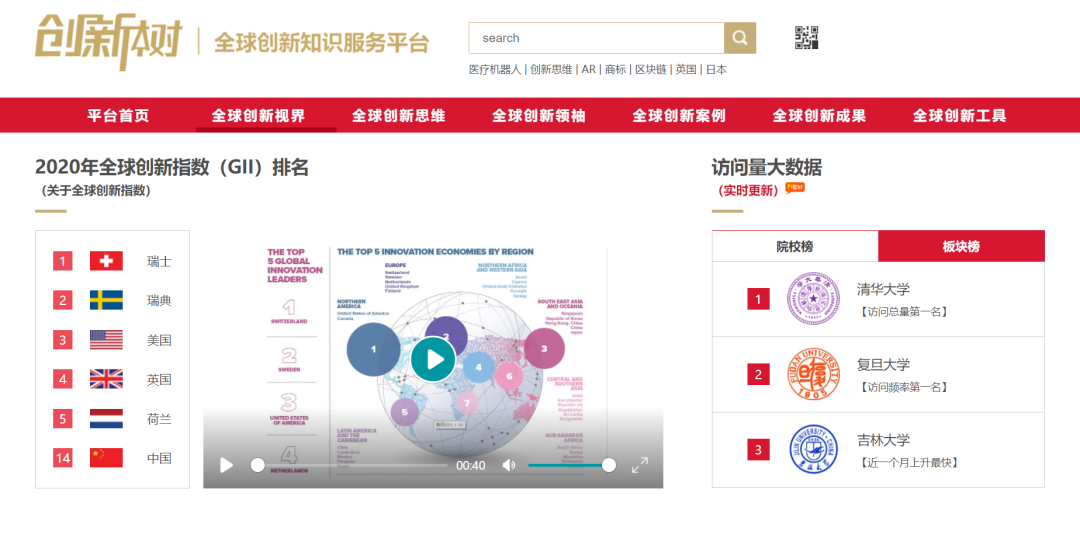Click the Tsinghua University logo
The image size is (1080, 541).
(x=813, y=299)
